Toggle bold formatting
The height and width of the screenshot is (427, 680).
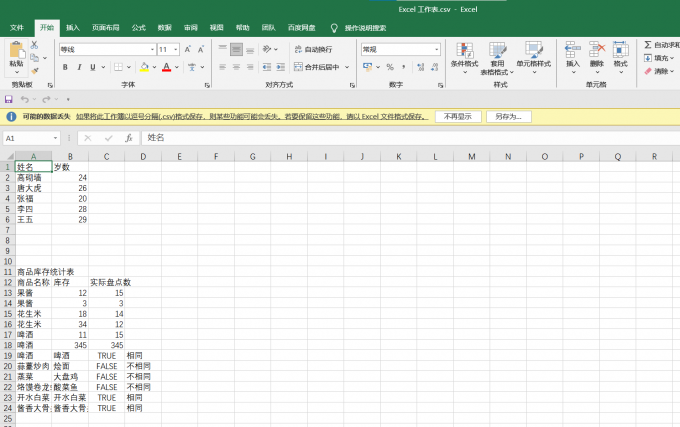coord(65,67)
